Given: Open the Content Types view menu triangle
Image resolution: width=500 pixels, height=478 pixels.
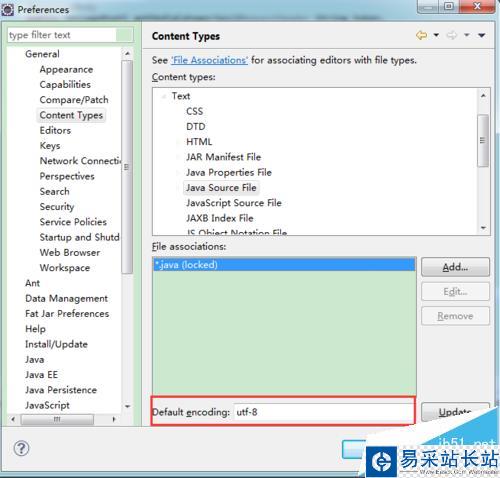Looking at the screenshot, I should (482, 35).
